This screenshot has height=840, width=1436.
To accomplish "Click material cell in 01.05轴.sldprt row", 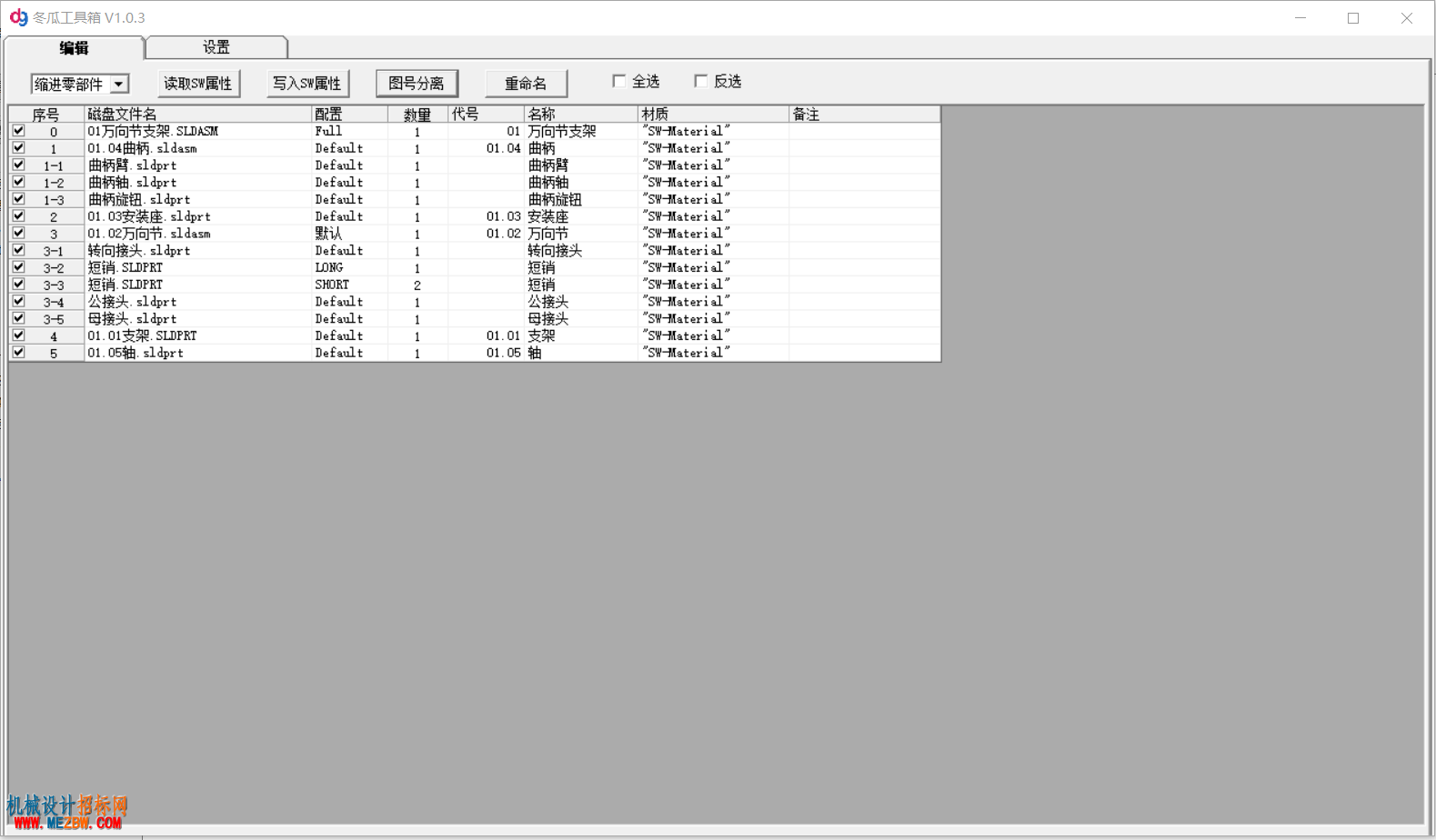I will pyautogui.click(x=714, y=353).
